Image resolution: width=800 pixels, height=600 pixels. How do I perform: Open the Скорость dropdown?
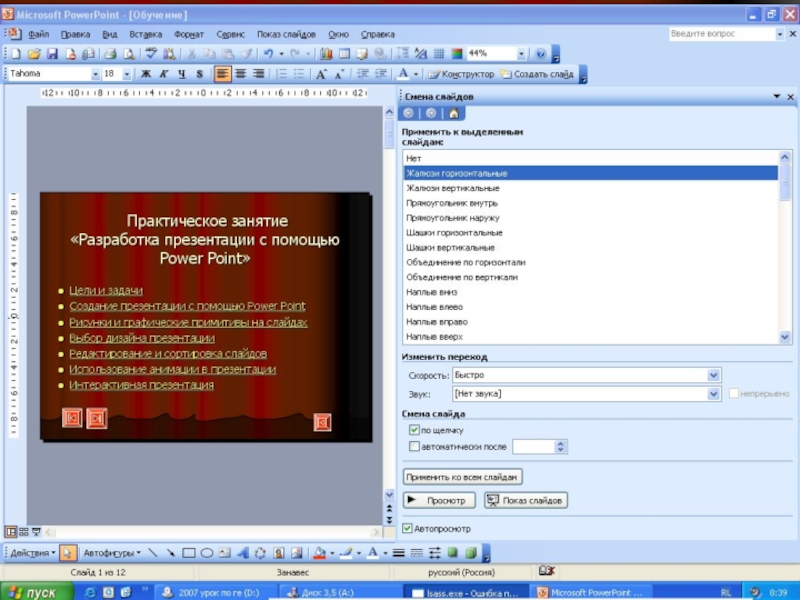click(713, 375)
